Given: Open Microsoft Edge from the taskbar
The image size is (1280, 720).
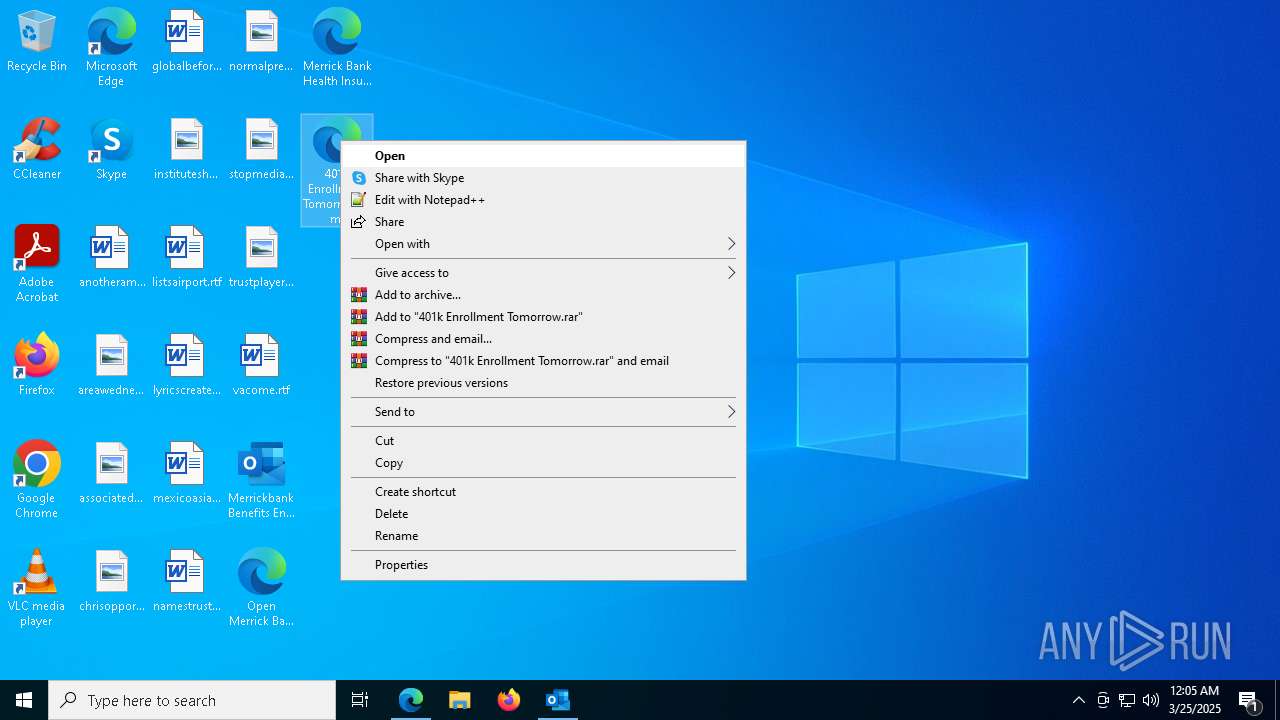Looking at the screenshot, I should click(x=411, y=700).
